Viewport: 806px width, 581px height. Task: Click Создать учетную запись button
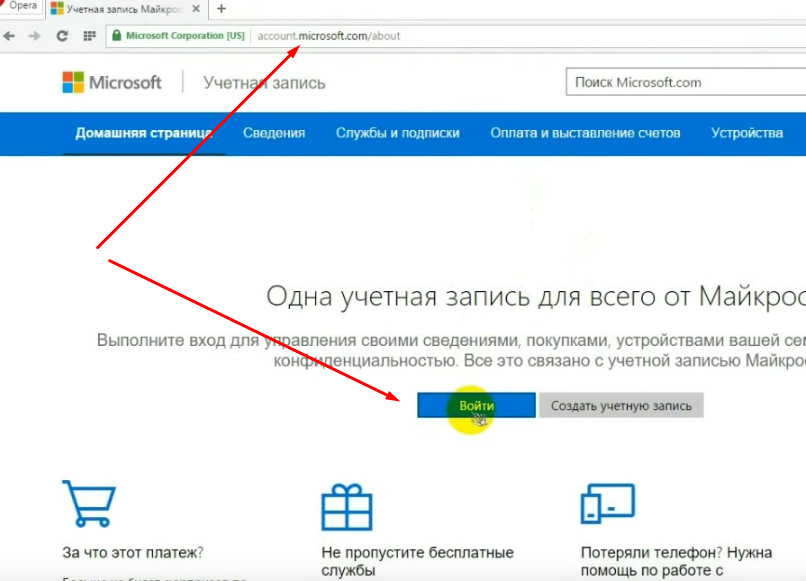point(621,406)
